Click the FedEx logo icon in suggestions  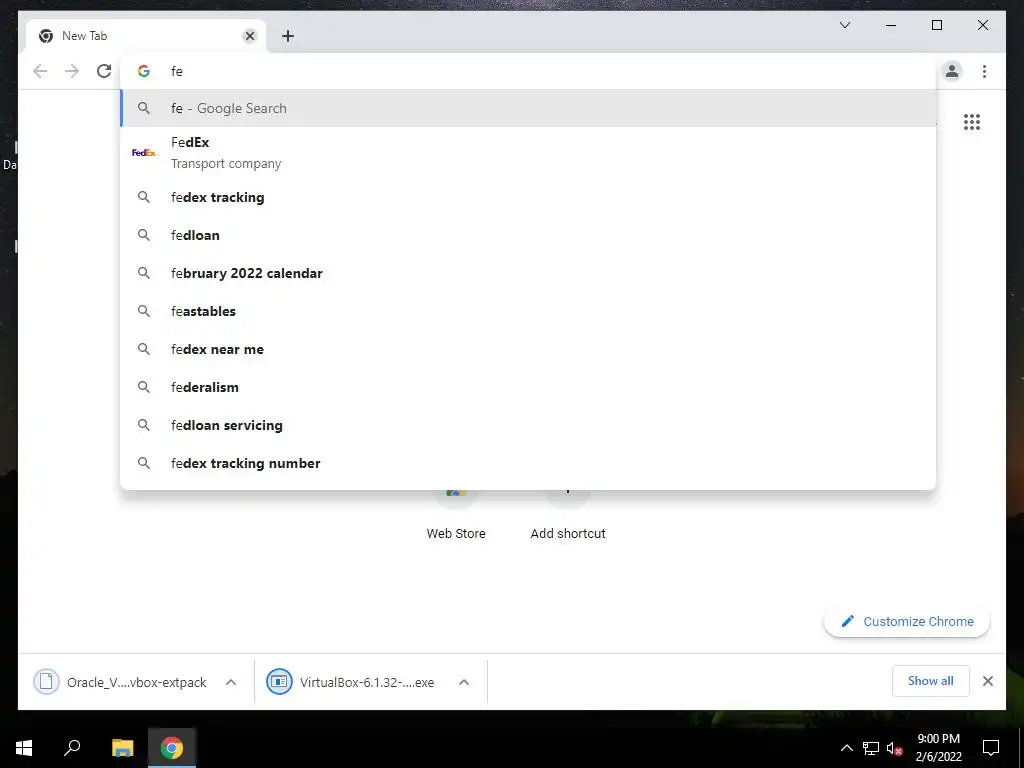[144, 153]
